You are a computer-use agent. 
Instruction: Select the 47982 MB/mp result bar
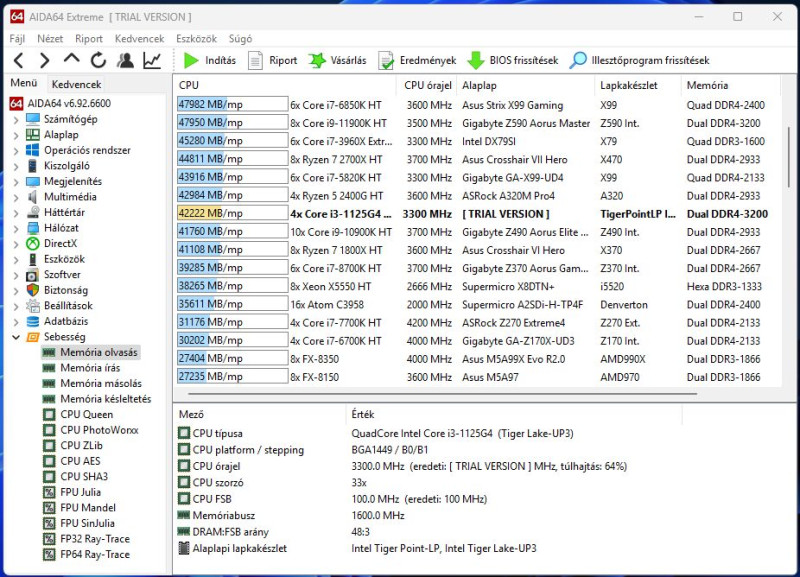pos(232,104)
